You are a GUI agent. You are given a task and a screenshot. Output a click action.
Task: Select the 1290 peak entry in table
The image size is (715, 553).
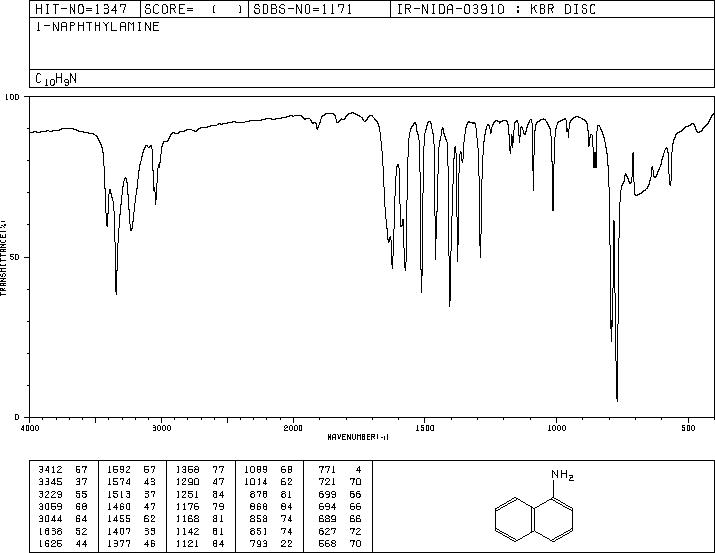(x=200, y=481)
